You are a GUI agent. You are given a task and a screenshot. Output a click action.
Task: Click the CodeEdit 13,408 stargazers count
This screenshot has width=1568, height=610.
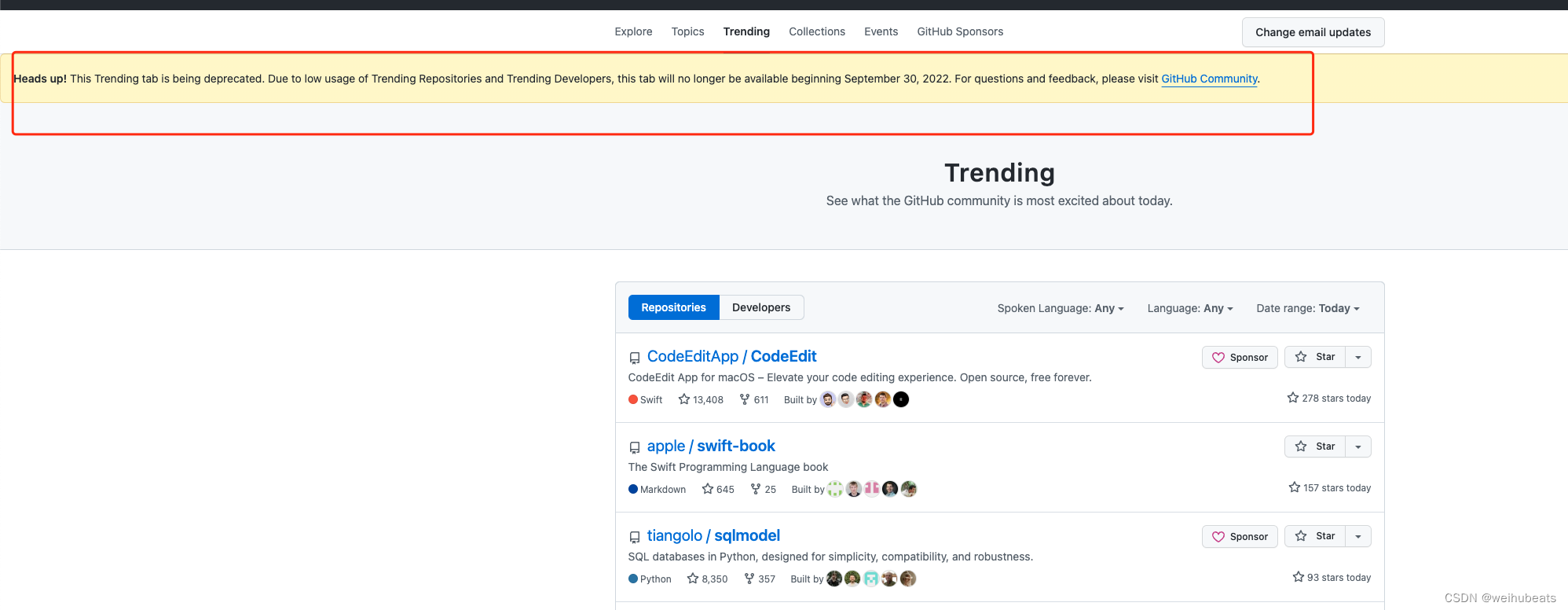(701, 399)
